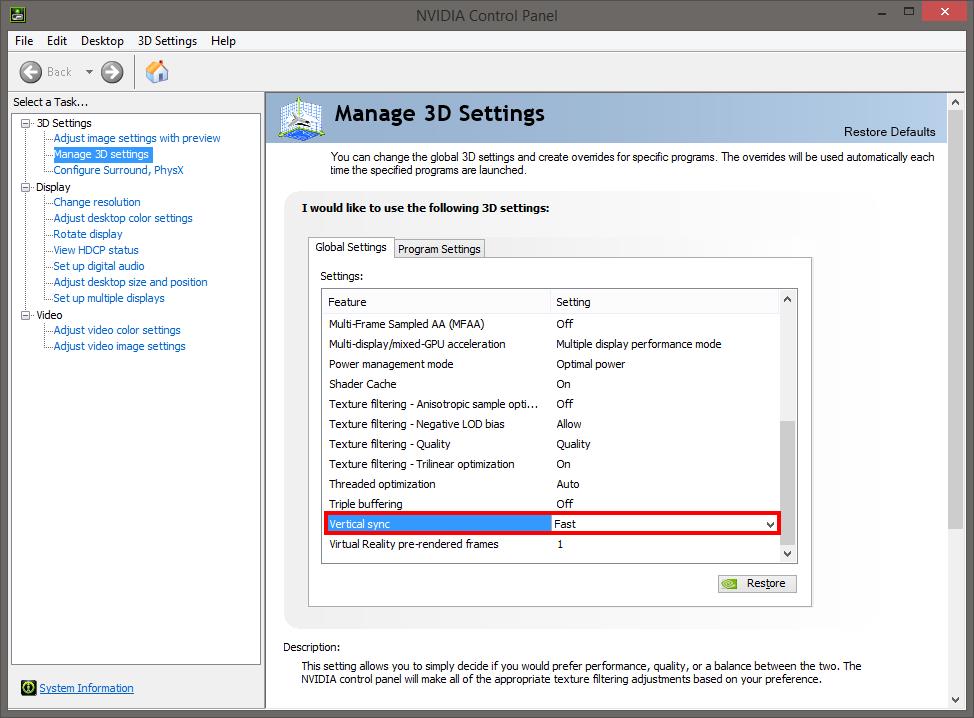Open the Back history dropdown arrow
The image size is (974, 718).
[x=89, y=72]
